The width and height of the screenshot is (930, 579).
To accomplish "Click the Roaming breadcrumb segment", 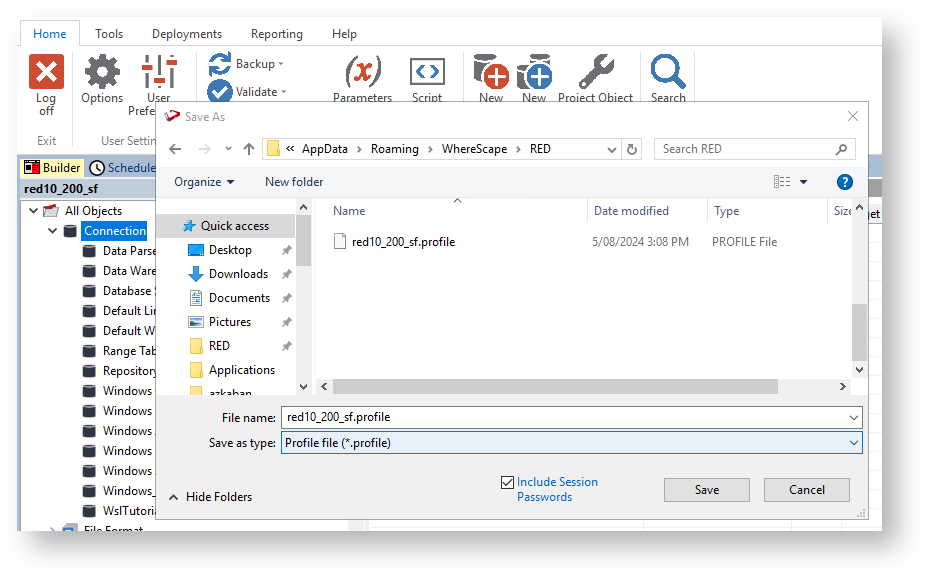I will 394,149.
